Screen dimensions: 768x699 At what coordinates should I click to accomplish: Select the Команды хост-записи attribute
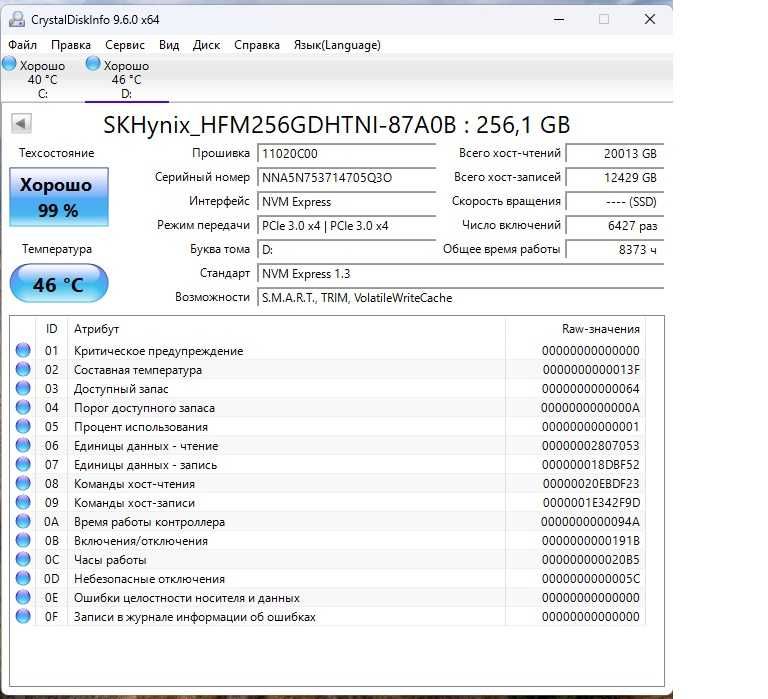tap(134, 503)
